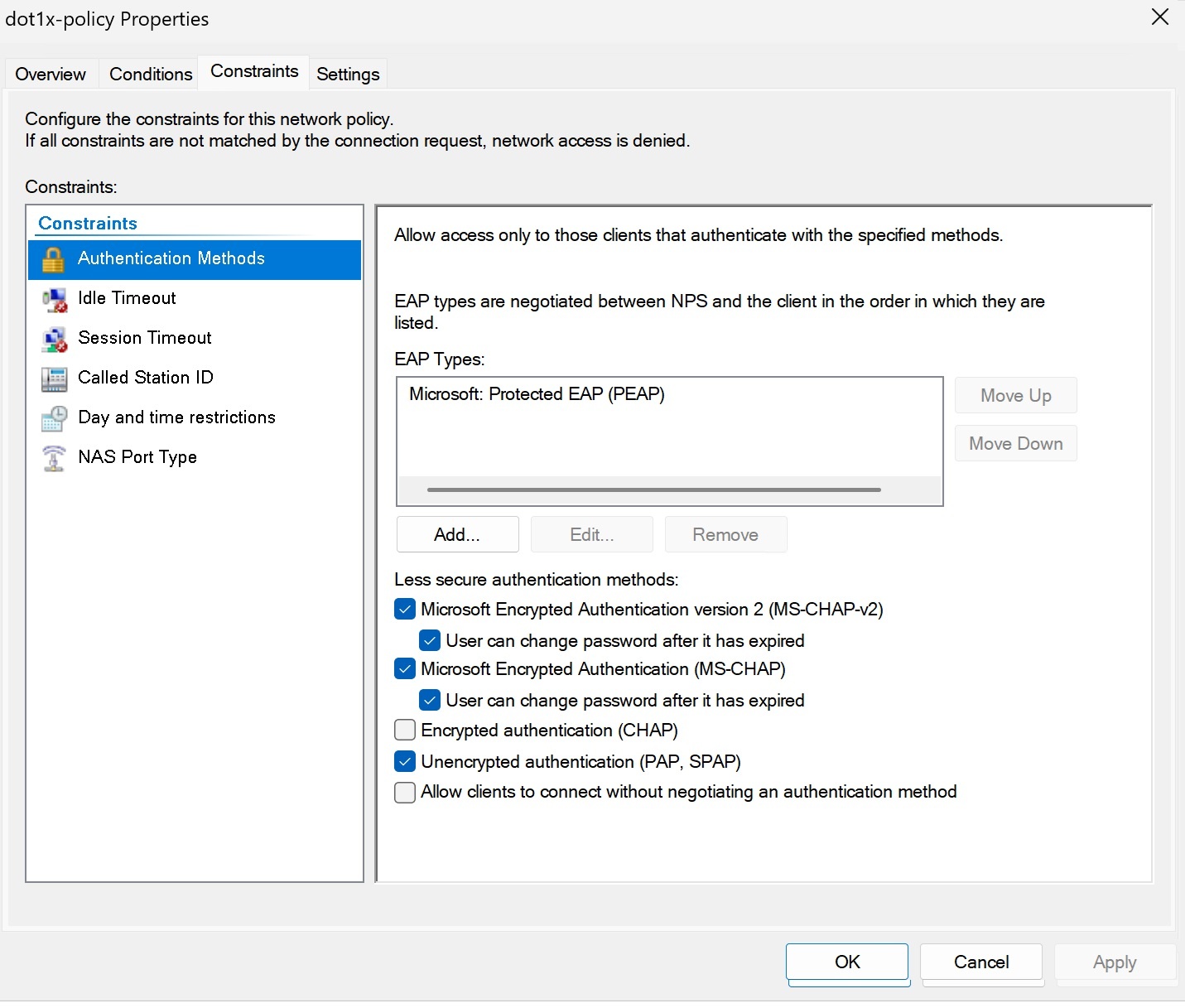Click the Idle Timeout icon

[54, 299]
